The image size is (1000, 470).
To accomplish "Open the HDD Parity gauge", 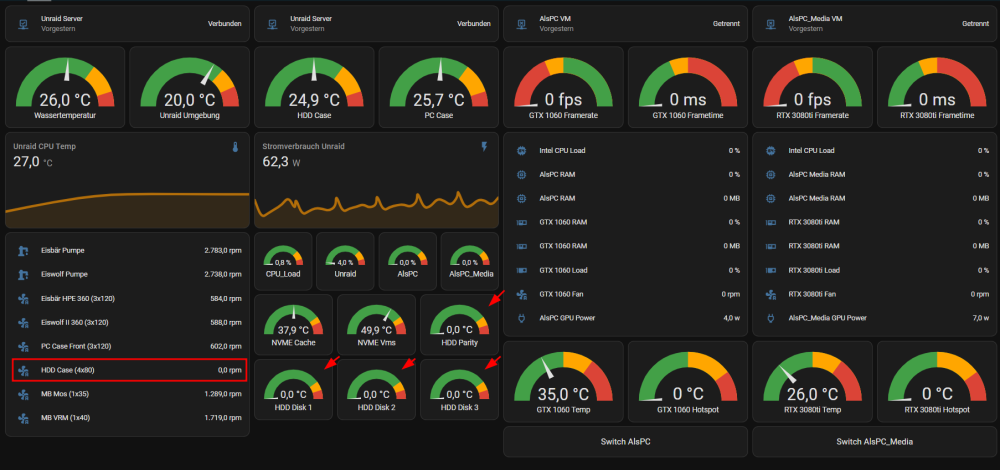I will (x=459, y=324).
